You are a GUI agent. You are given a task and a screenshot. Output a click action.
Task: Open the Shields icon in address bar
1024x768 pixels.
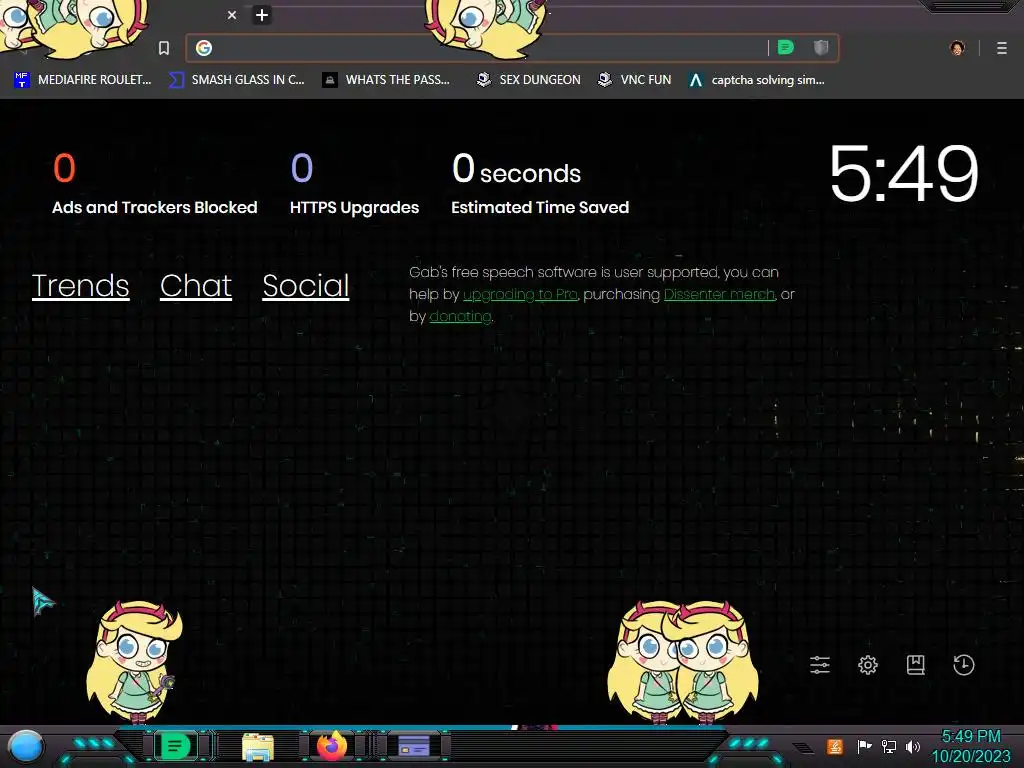coord(821,47)
